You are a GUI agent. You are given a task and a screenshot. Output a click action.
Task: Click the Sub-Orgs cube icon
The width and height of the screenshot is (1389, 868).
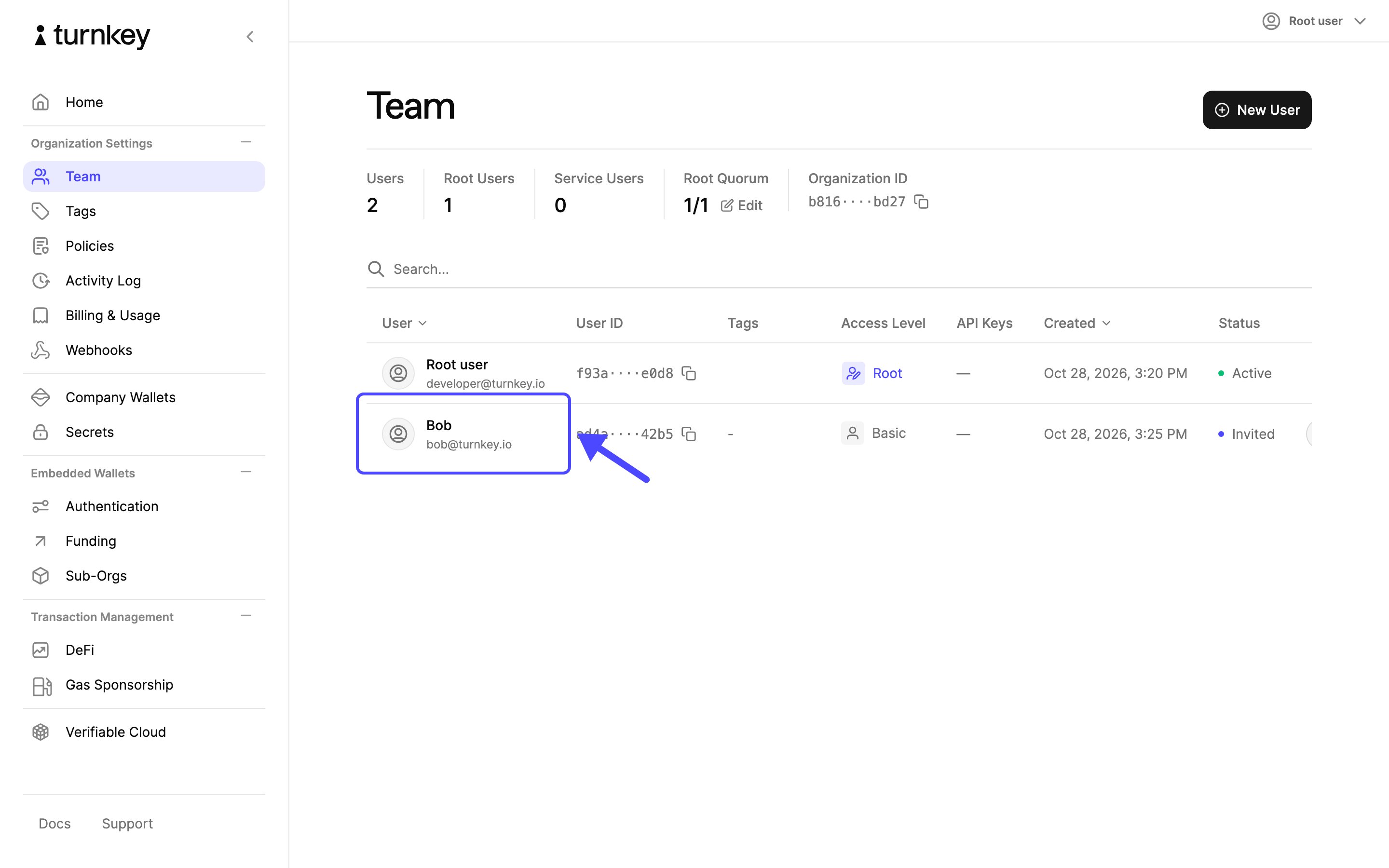tap(40, 576)
